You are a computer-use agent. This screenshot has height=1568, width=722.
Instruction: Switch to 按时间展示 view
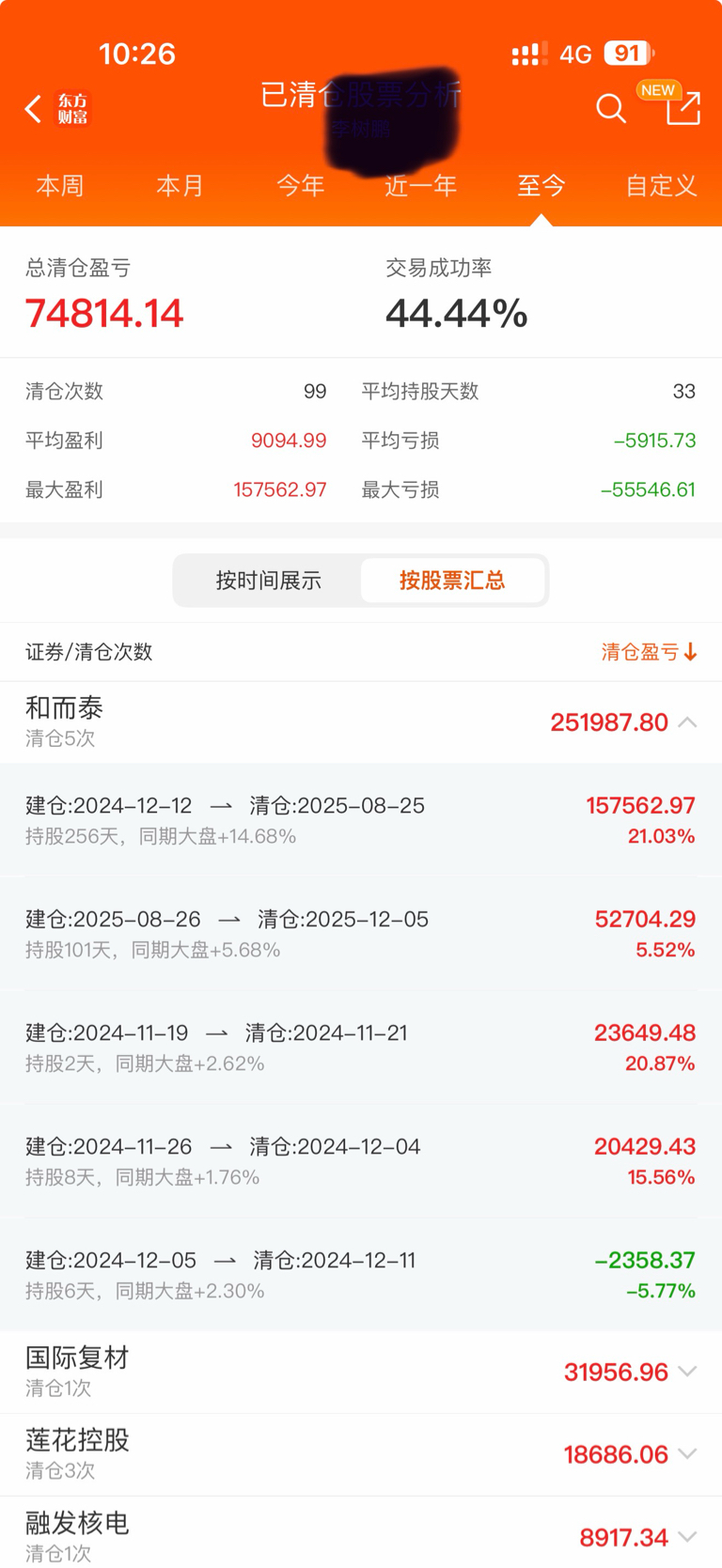point(268,581)
